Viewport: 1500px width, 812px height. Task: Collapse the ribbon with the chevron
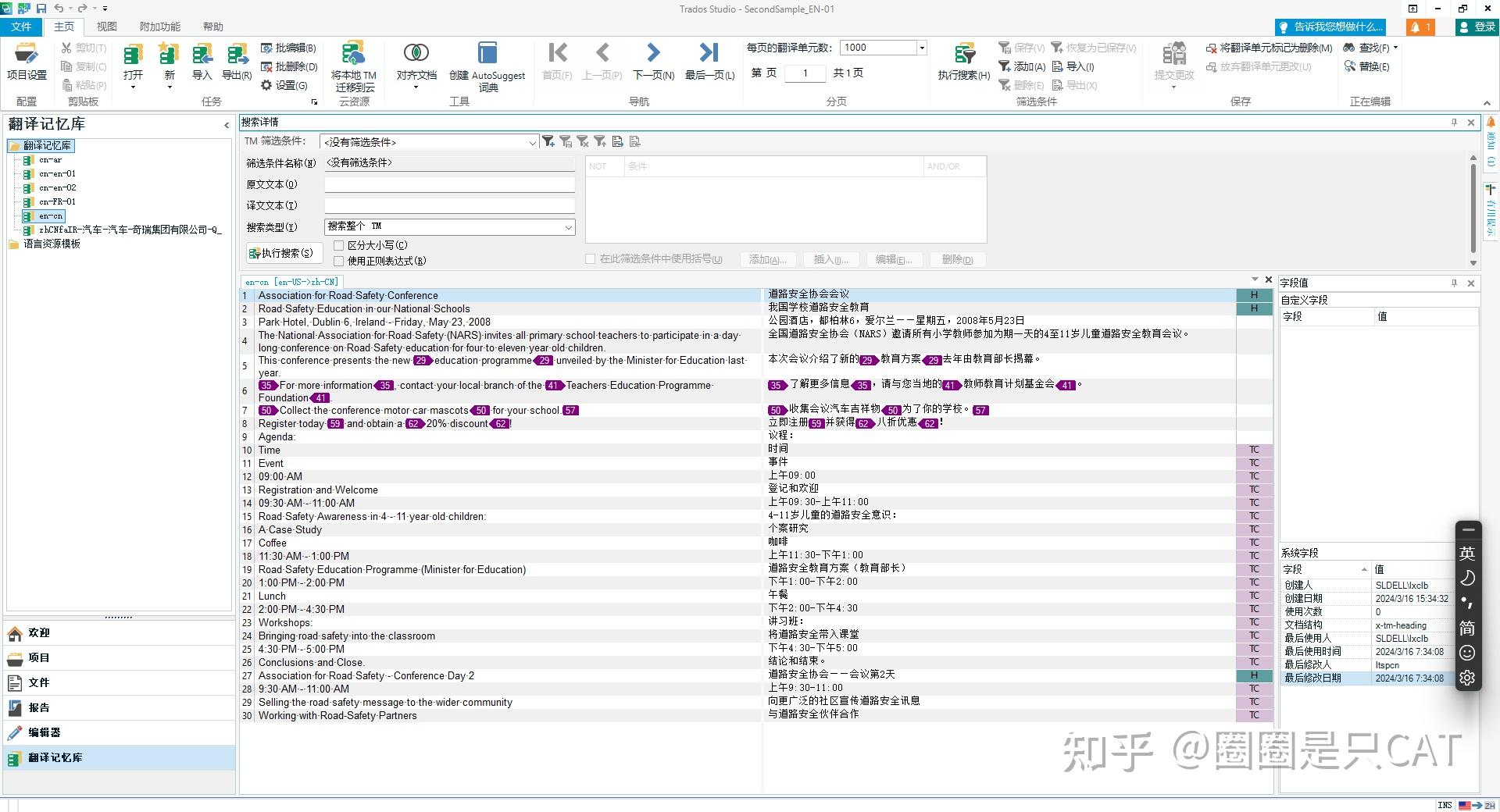click(1487, 103)
